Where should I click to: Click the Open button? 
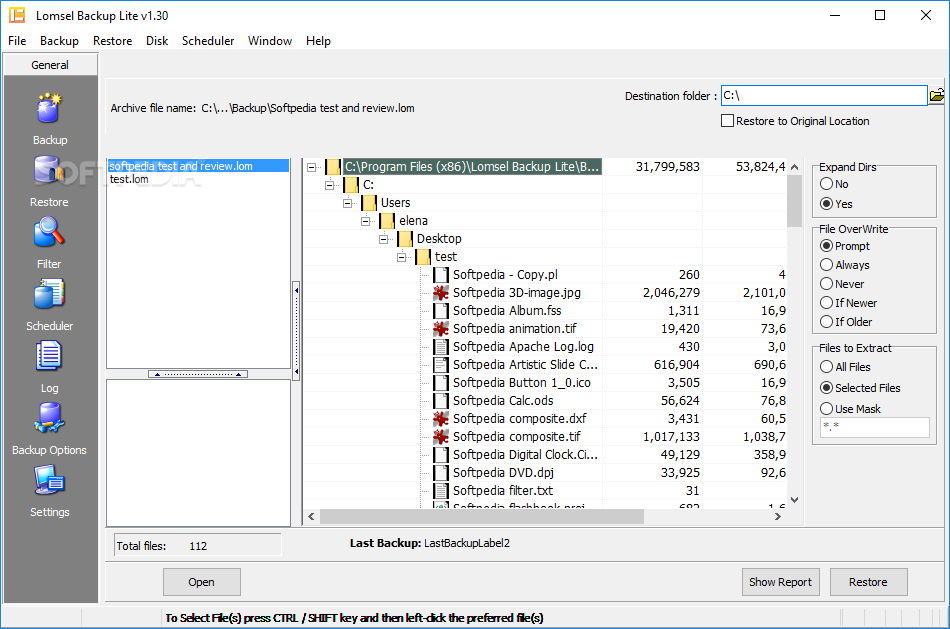(202, 582)
